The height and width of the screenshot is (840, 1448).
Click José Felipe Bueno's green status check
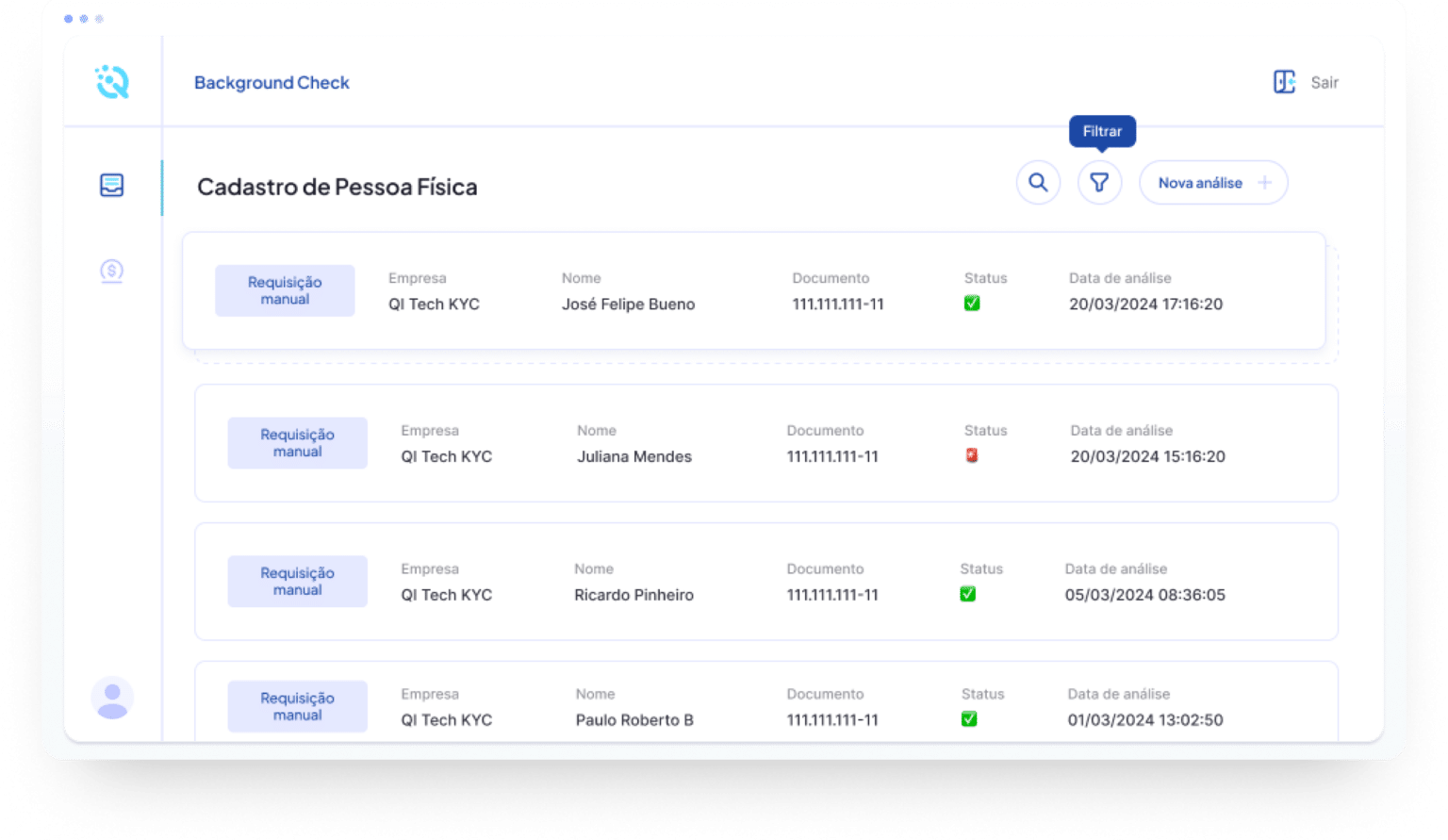[972, 304]
